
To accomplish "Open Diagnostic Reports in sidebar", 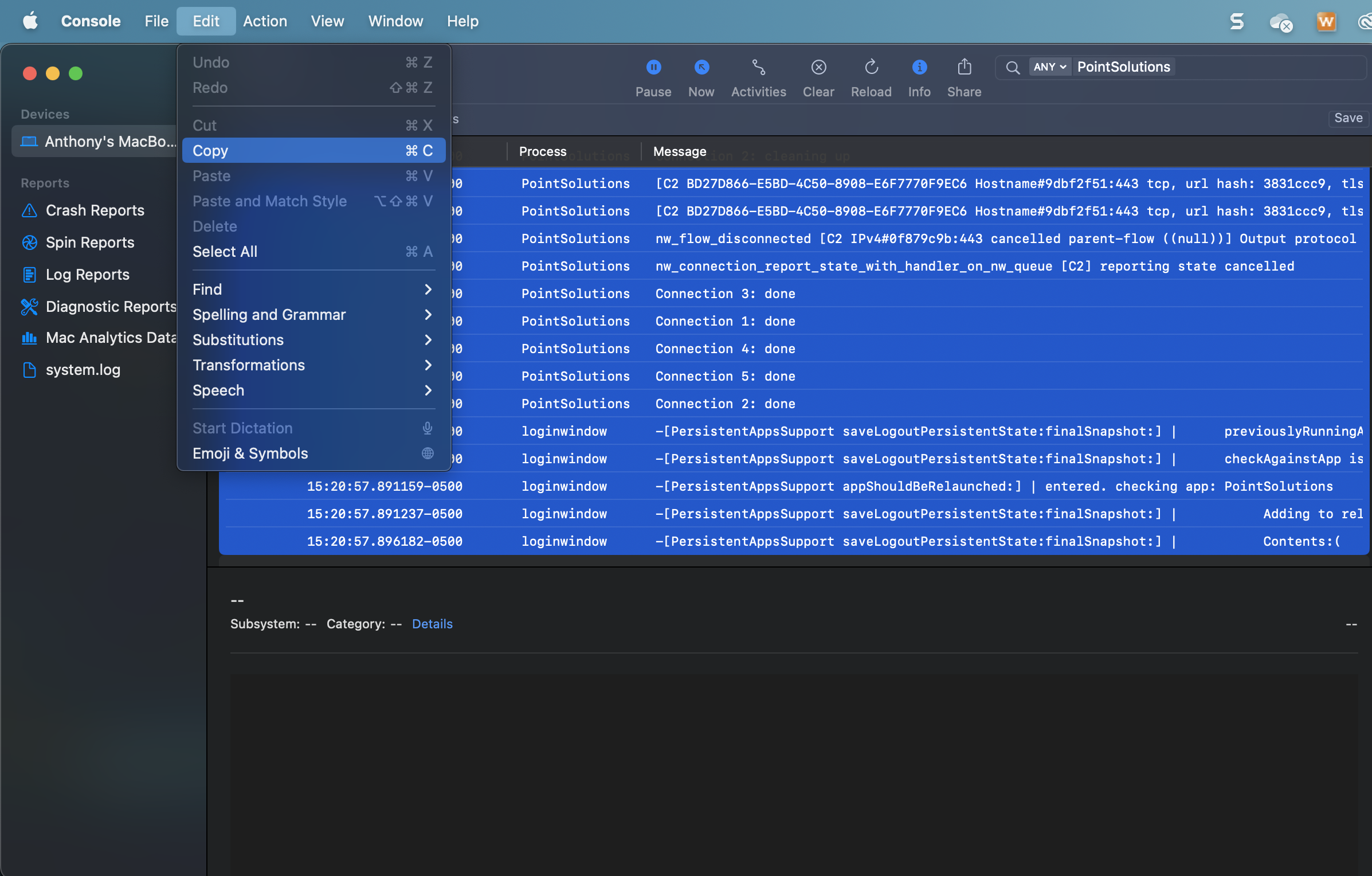I will pyautogui.click(x=99, y=307).
